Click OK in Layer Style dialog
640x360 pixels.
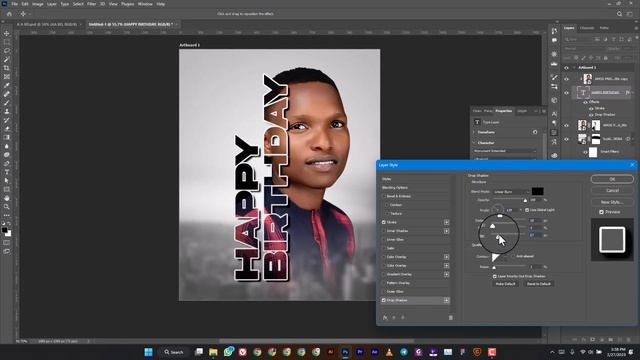pos(612,179)
